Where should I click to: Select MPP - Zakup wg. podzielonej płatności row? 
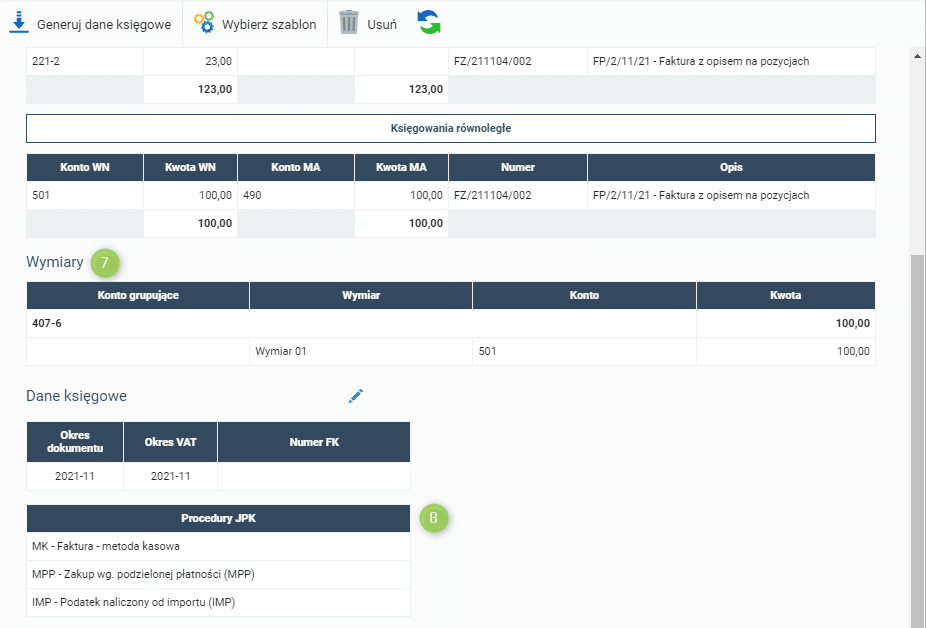click(219, 574)
